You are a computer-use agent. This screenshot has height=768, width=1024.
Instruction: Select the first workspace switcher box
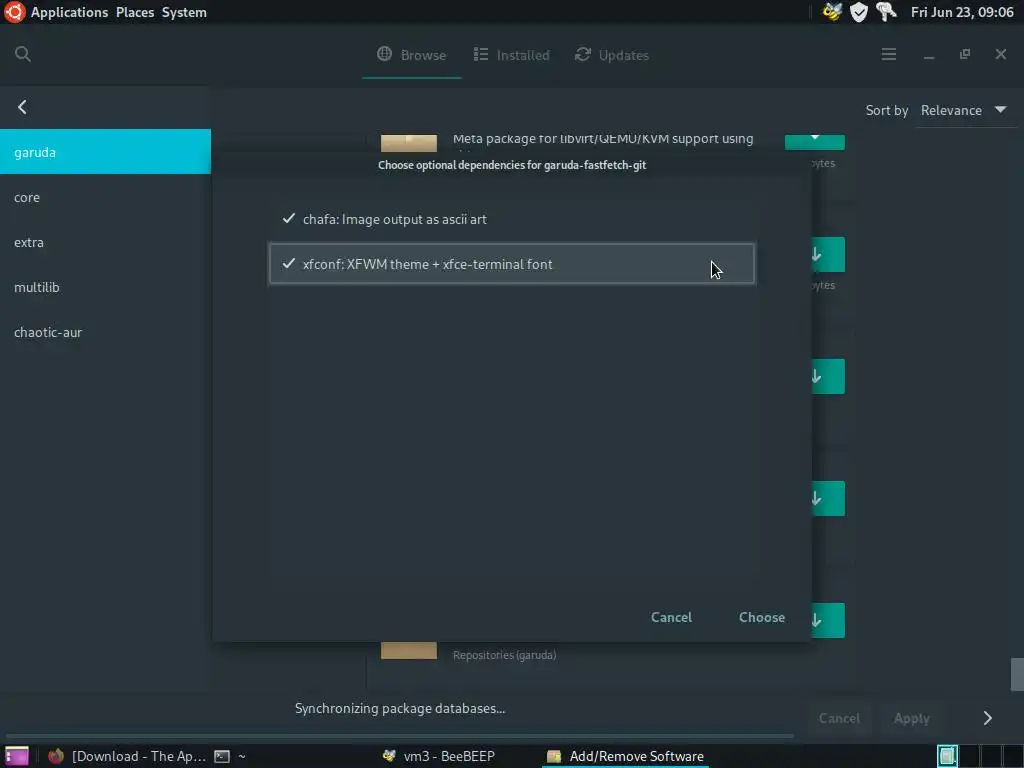click(947, 756)
